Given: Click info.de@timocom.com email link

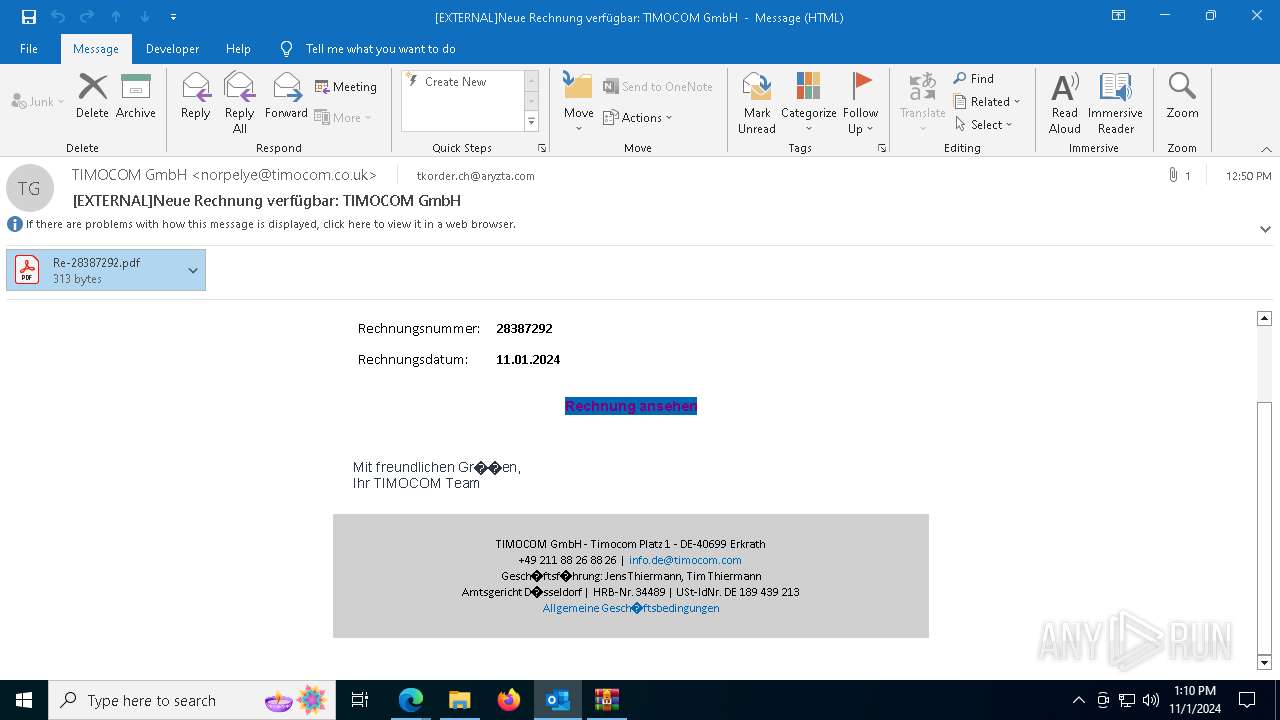Looking at the screenshot, I should (x=685, y=560).
